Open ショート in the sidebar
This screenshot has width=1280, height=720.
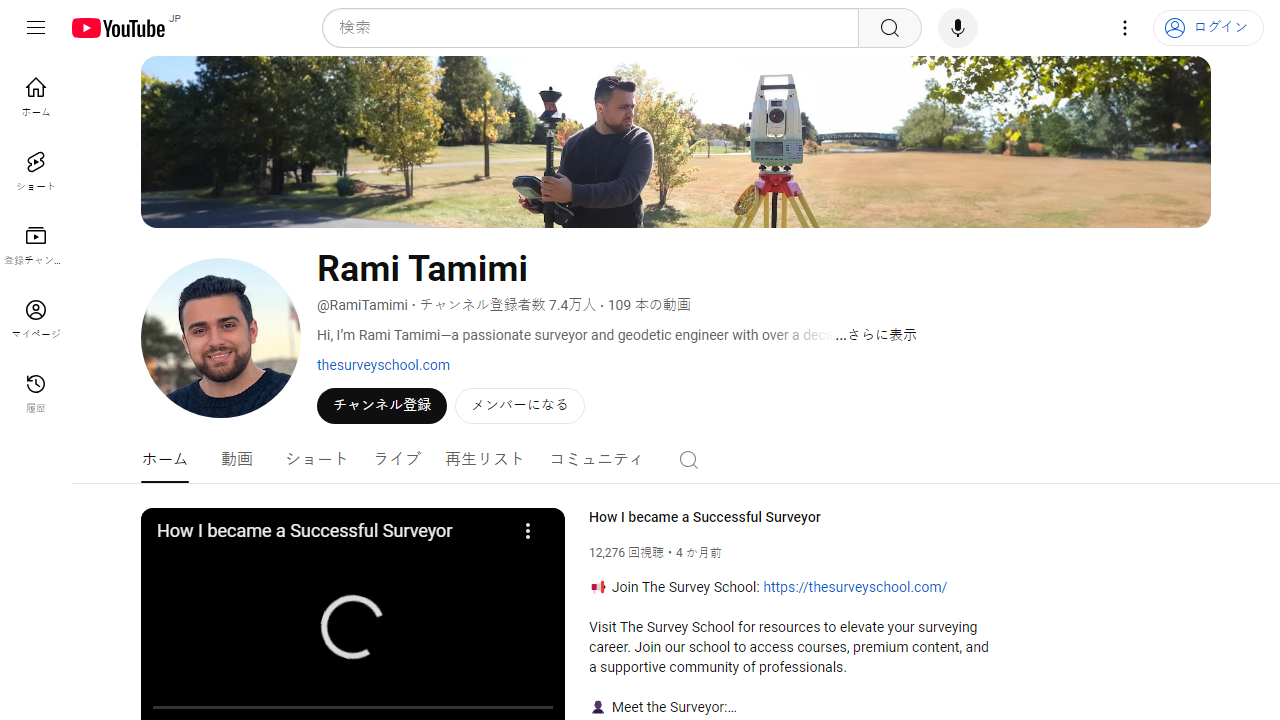(x=36, y=171)
